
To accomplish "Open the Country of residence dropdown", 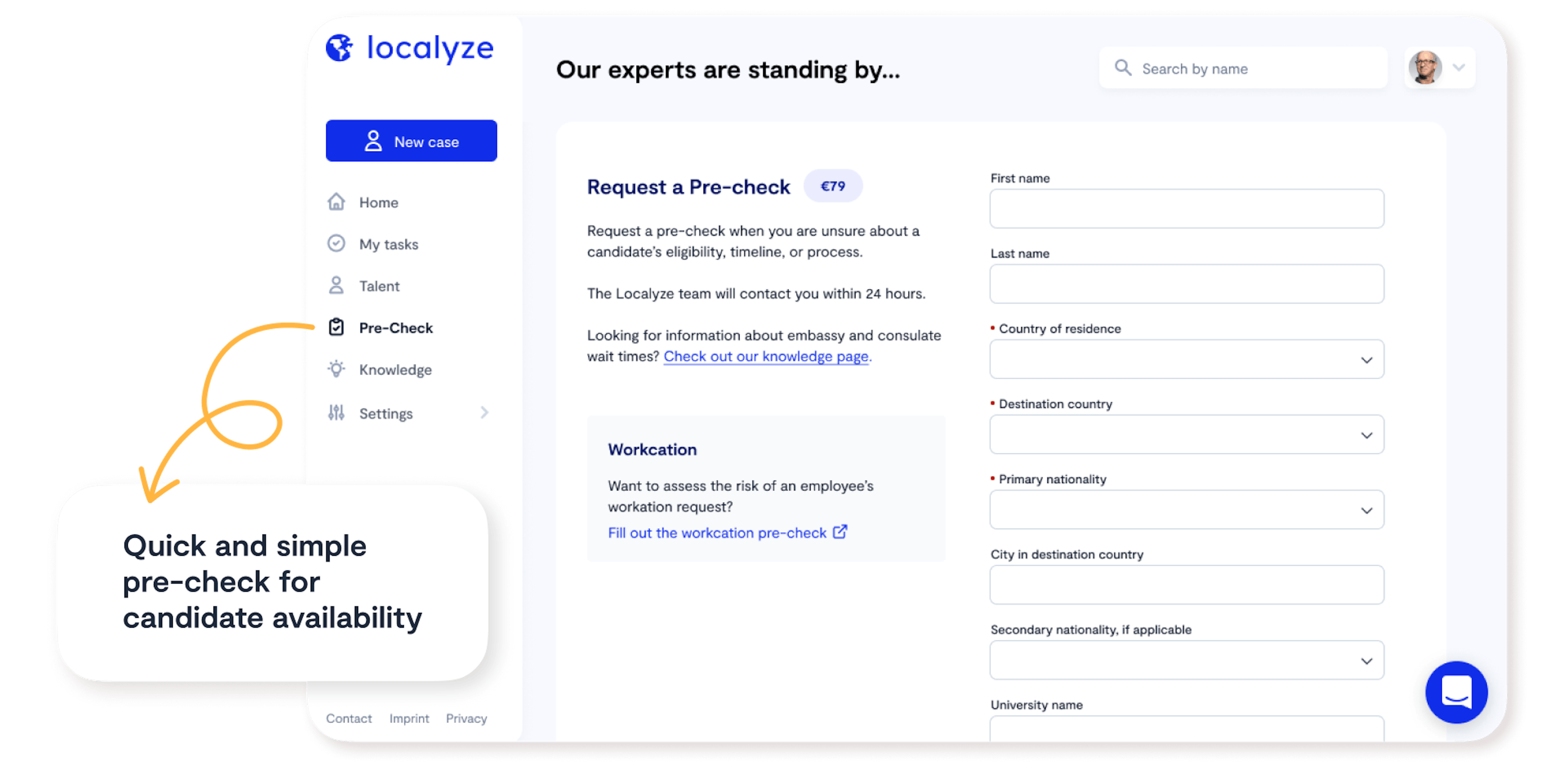I will tap(1186, 360).
